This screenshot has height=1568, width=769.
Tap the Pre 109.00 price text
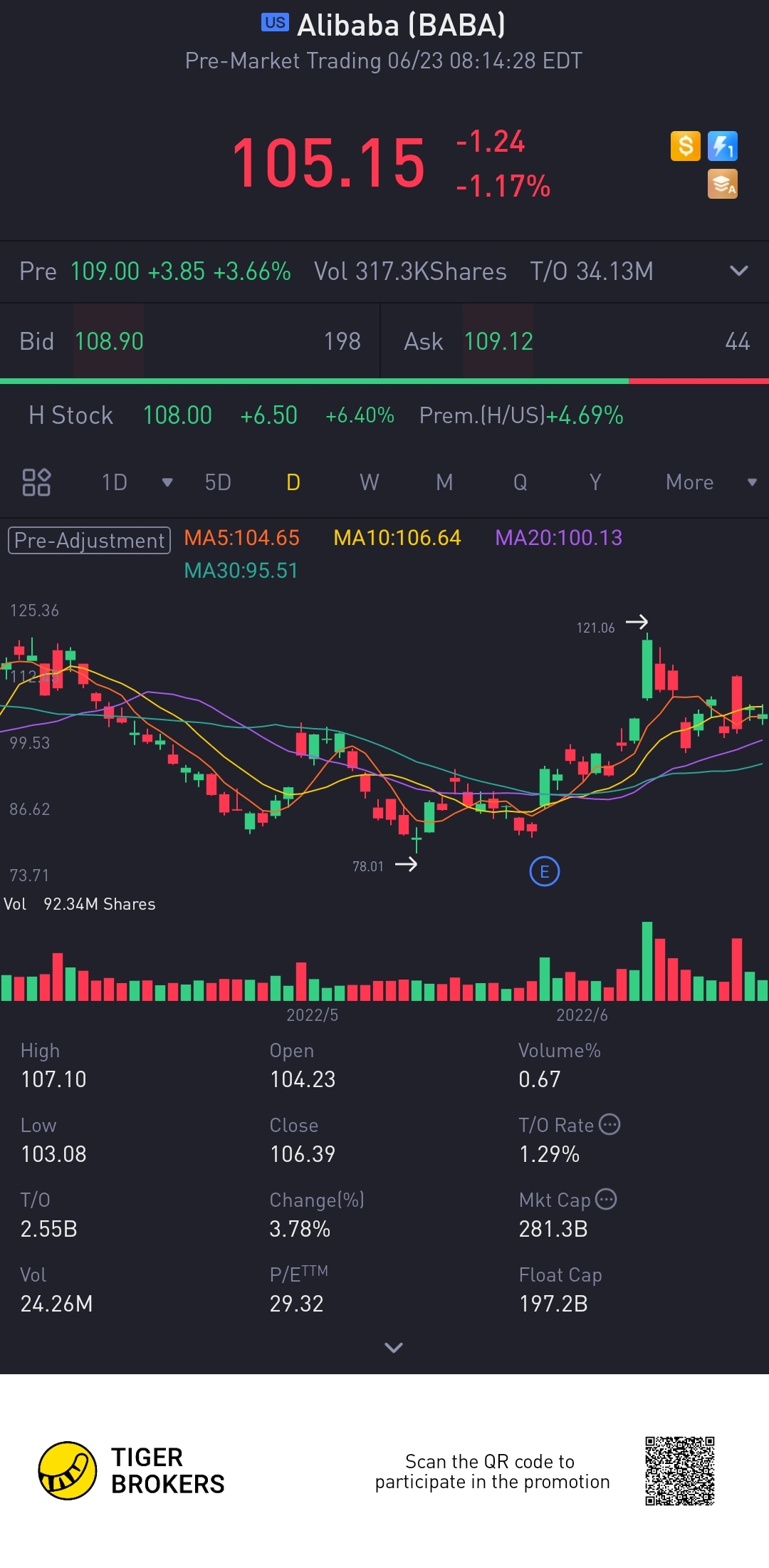80,271
